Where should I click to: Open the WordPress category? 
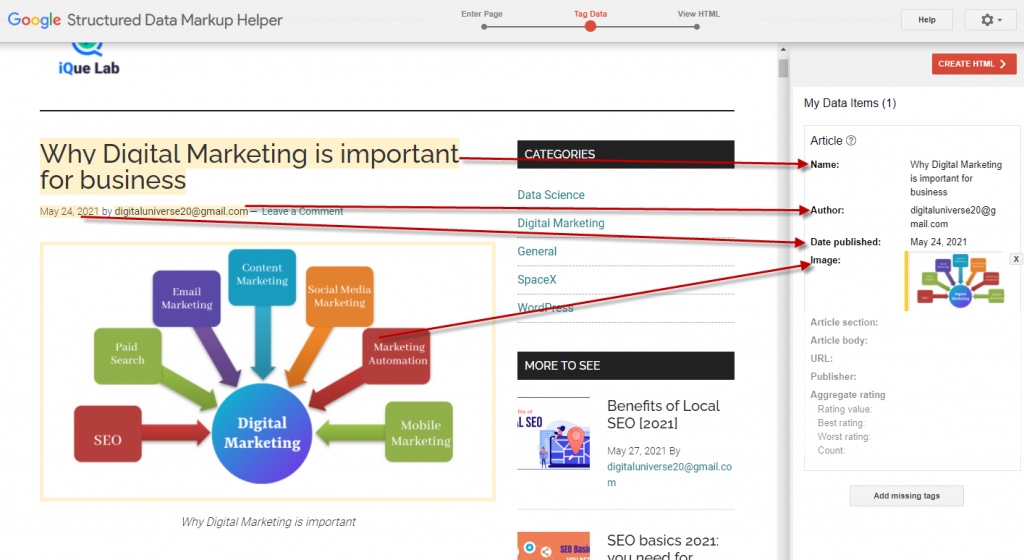(545, 307)
